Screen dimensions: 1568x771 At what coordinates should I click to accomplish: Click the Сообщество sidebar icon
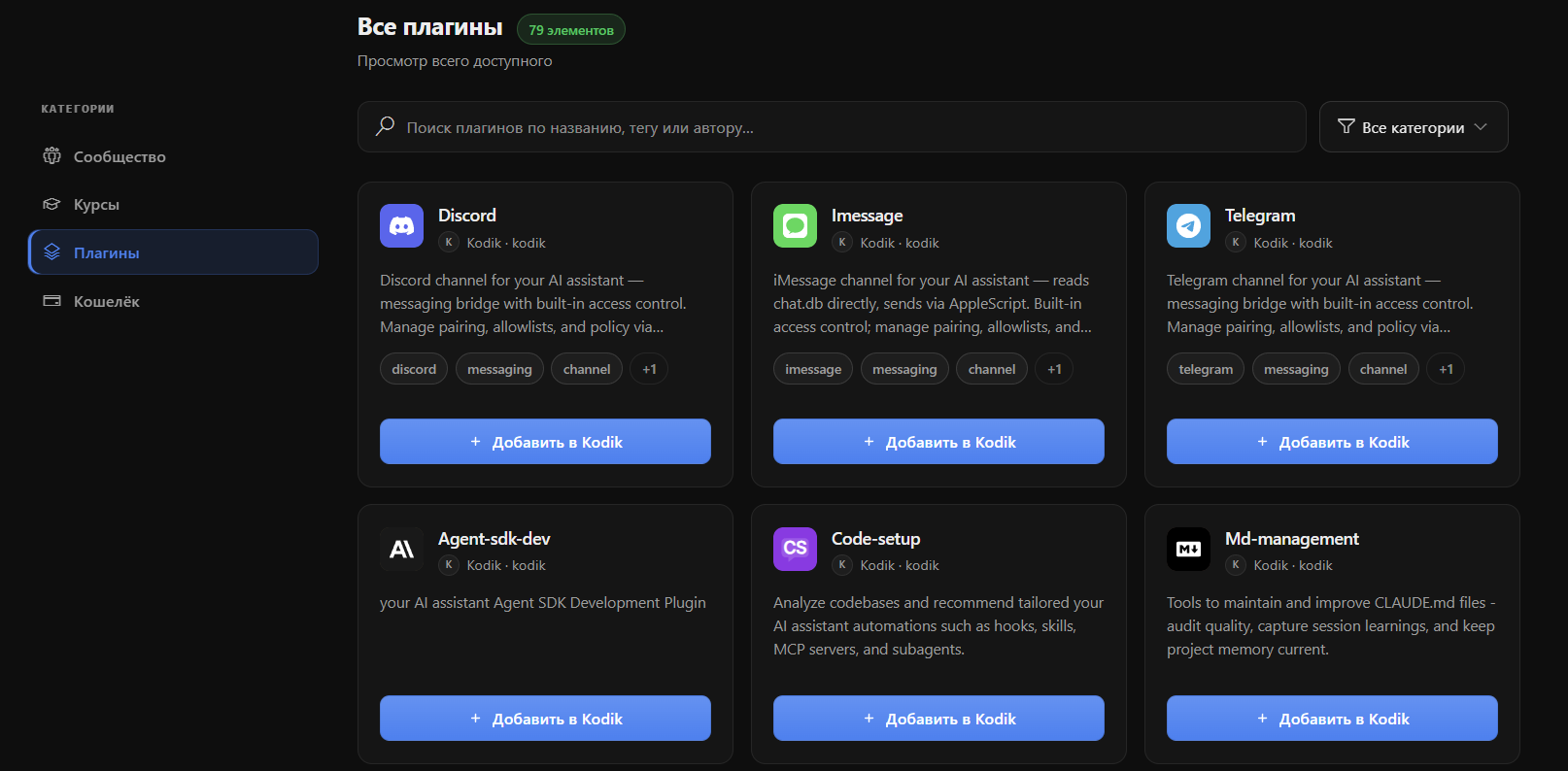pyautogui.click(x=51, y=156)
